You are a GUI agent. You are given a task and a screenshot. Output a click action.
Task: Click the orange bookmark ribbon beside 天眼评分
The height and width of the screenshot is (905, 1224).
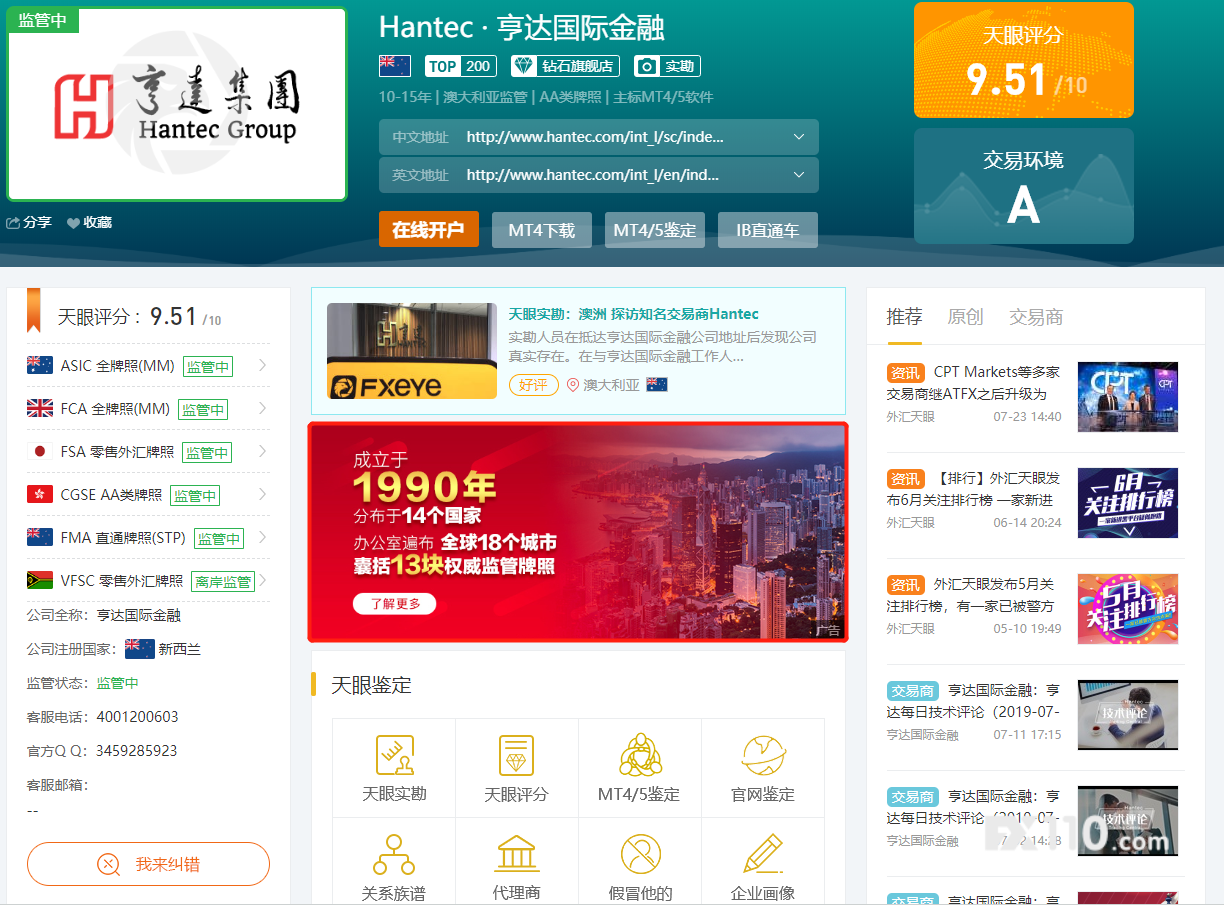(x=34, y=310)
